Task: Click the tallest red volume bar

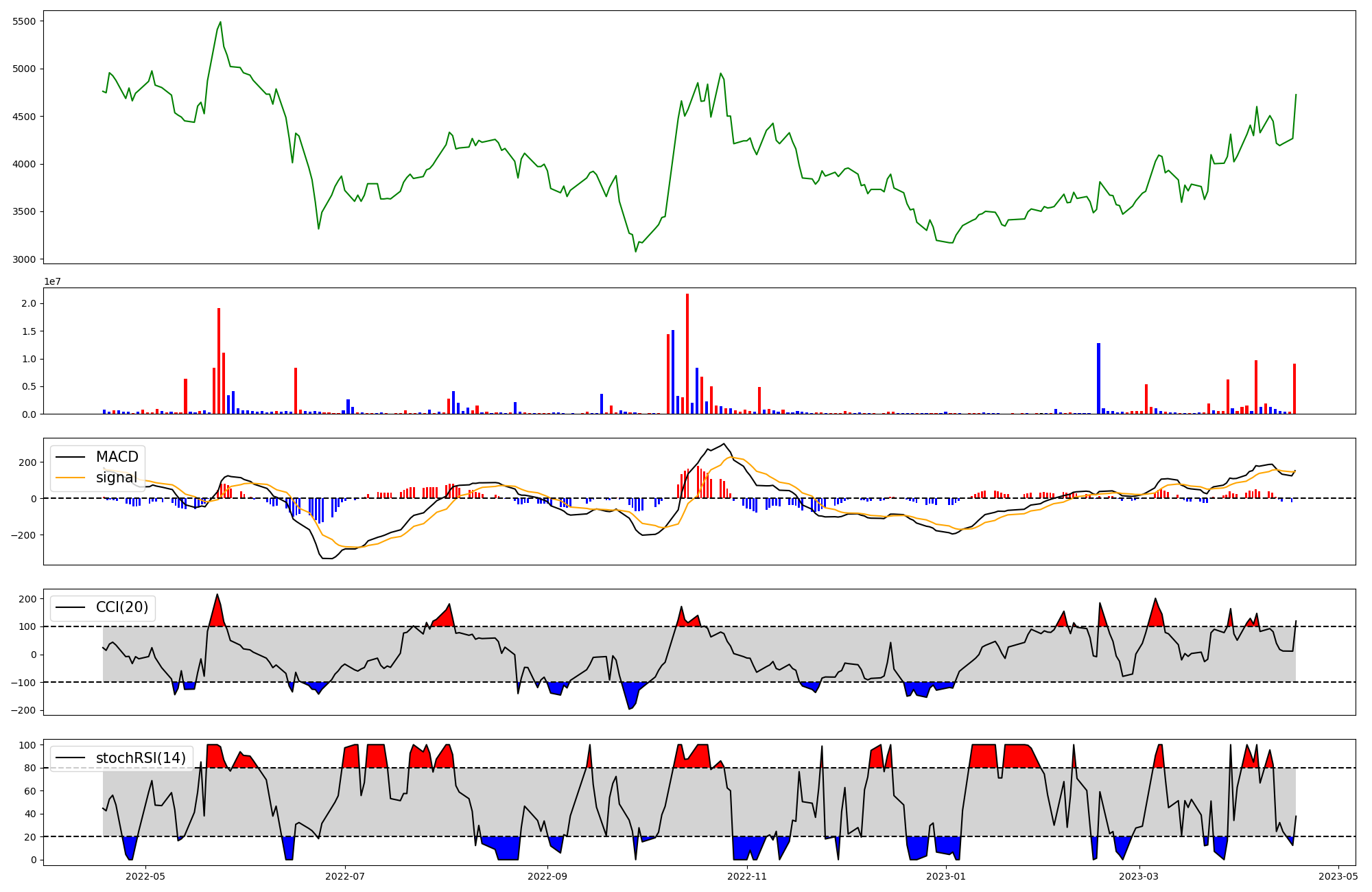Action: point(687,353)
